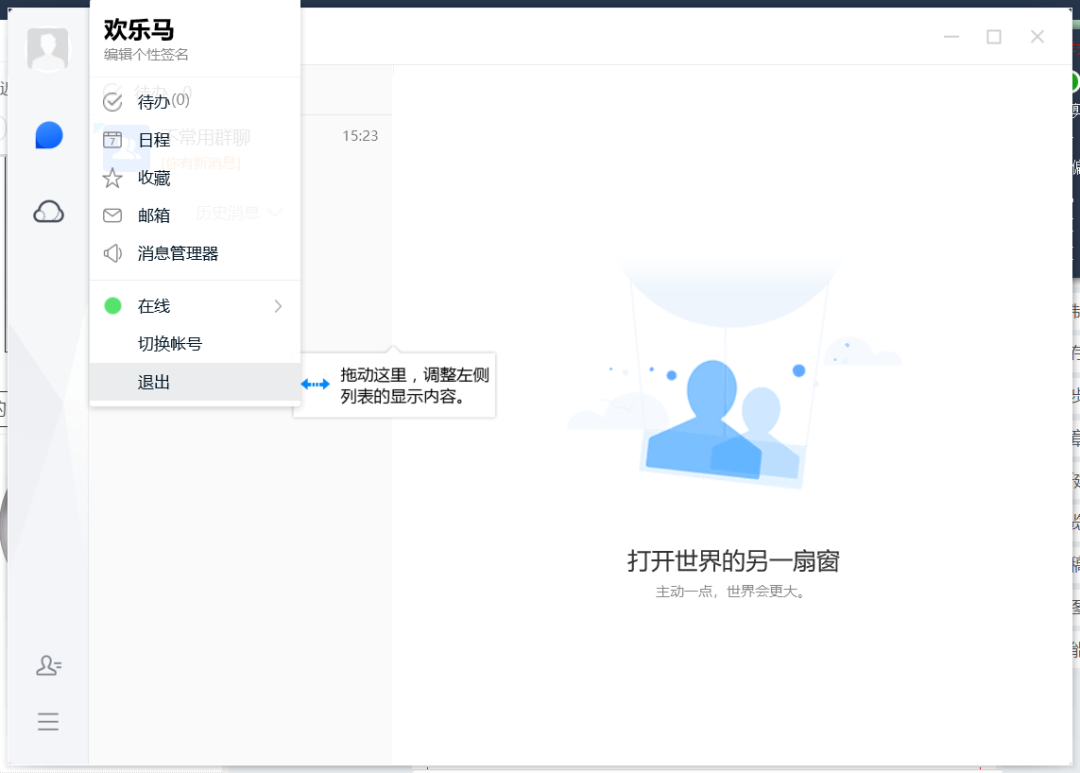The image size is (1080, 773).
Task: Open the 日程 menu entry
Action: (195, 140)
